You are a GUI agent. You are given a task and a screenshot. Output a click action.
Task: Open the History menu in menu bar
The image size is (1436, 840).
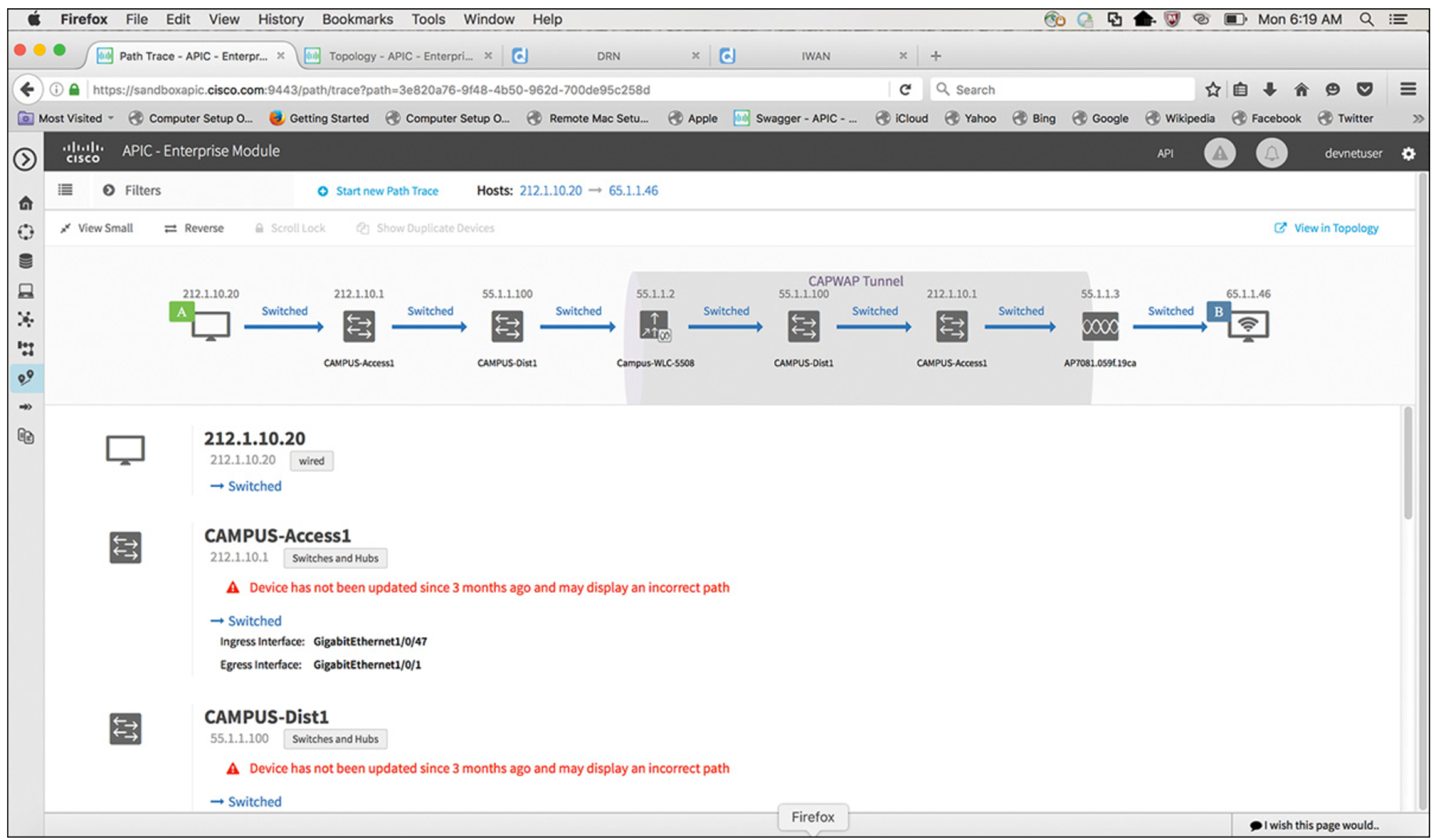pos(281,20)
